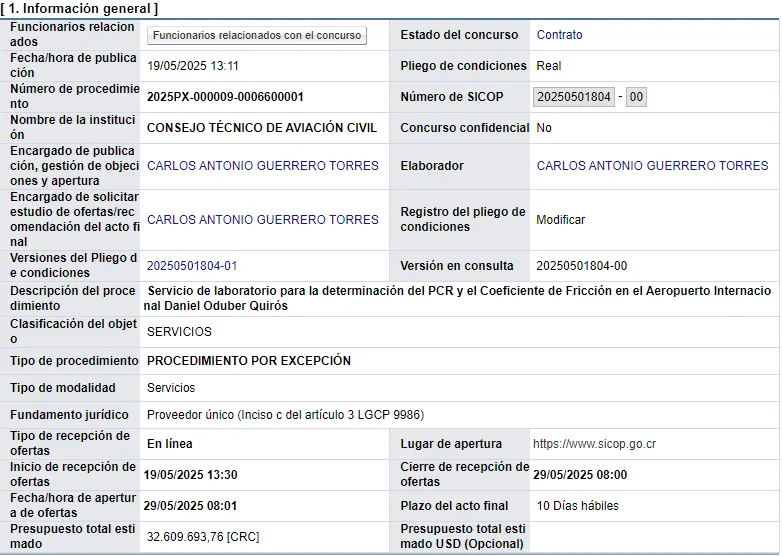This screenshot has width=782, height=556.
Task: Select versión en consulta 20250501804-00
Action: point(582,266)
